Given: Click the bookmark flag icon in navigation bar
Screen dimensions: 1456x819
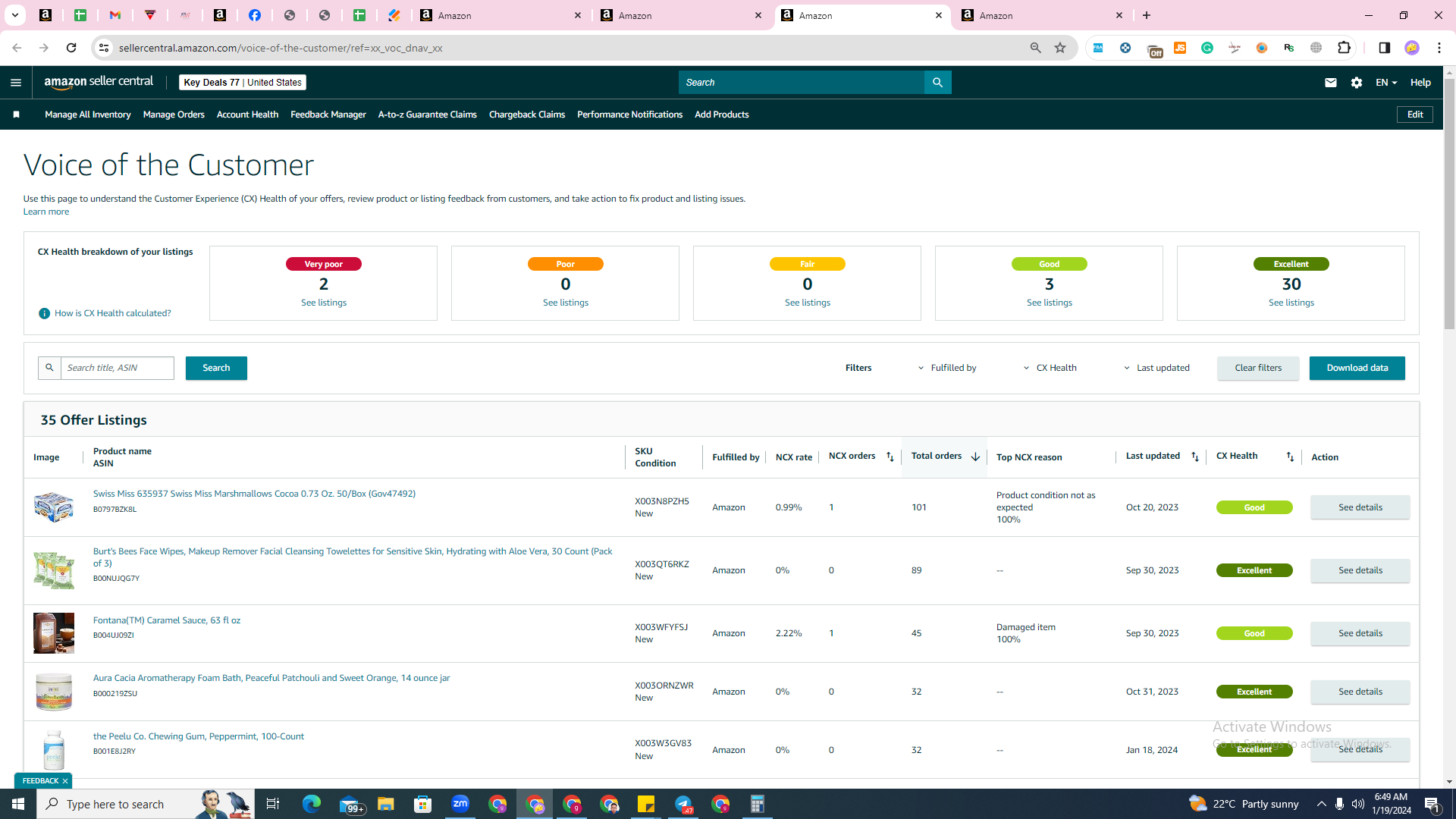Looking at the screenshot, I should coord(16,115).
